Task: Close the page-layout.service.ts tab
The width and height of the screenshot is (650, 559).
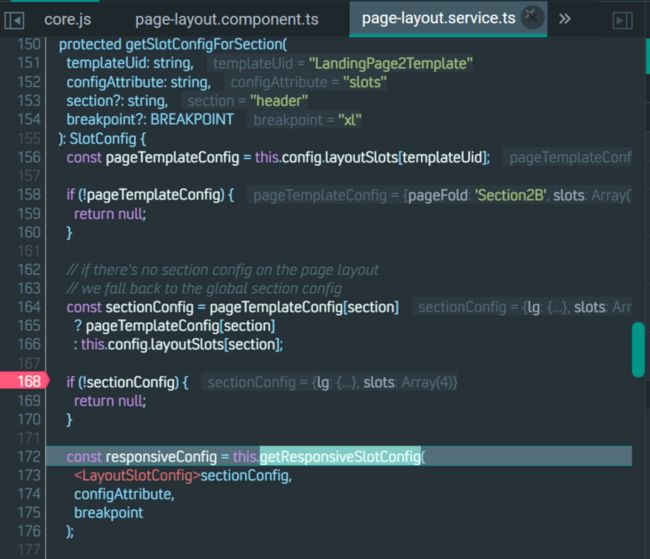Action: pyautogui.click(x=532, y=17)
